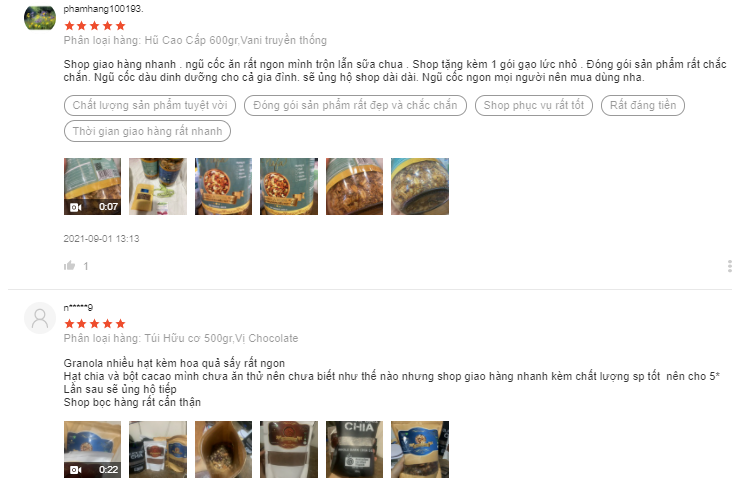
Task: Click five-star rating of n*****9 review
Action: pos(95,324)
